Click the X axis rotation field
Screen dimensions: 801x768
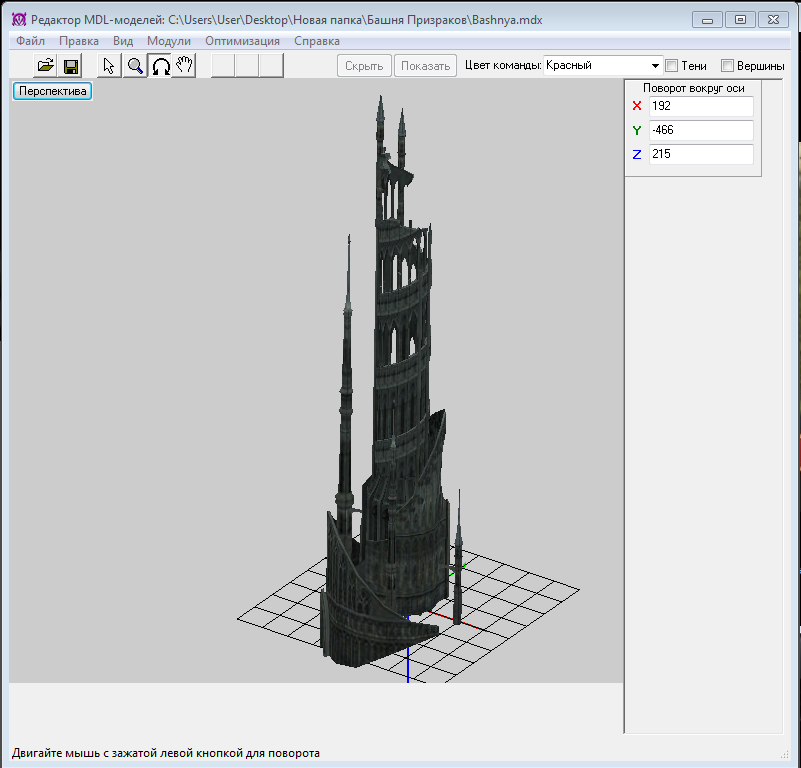700,106
